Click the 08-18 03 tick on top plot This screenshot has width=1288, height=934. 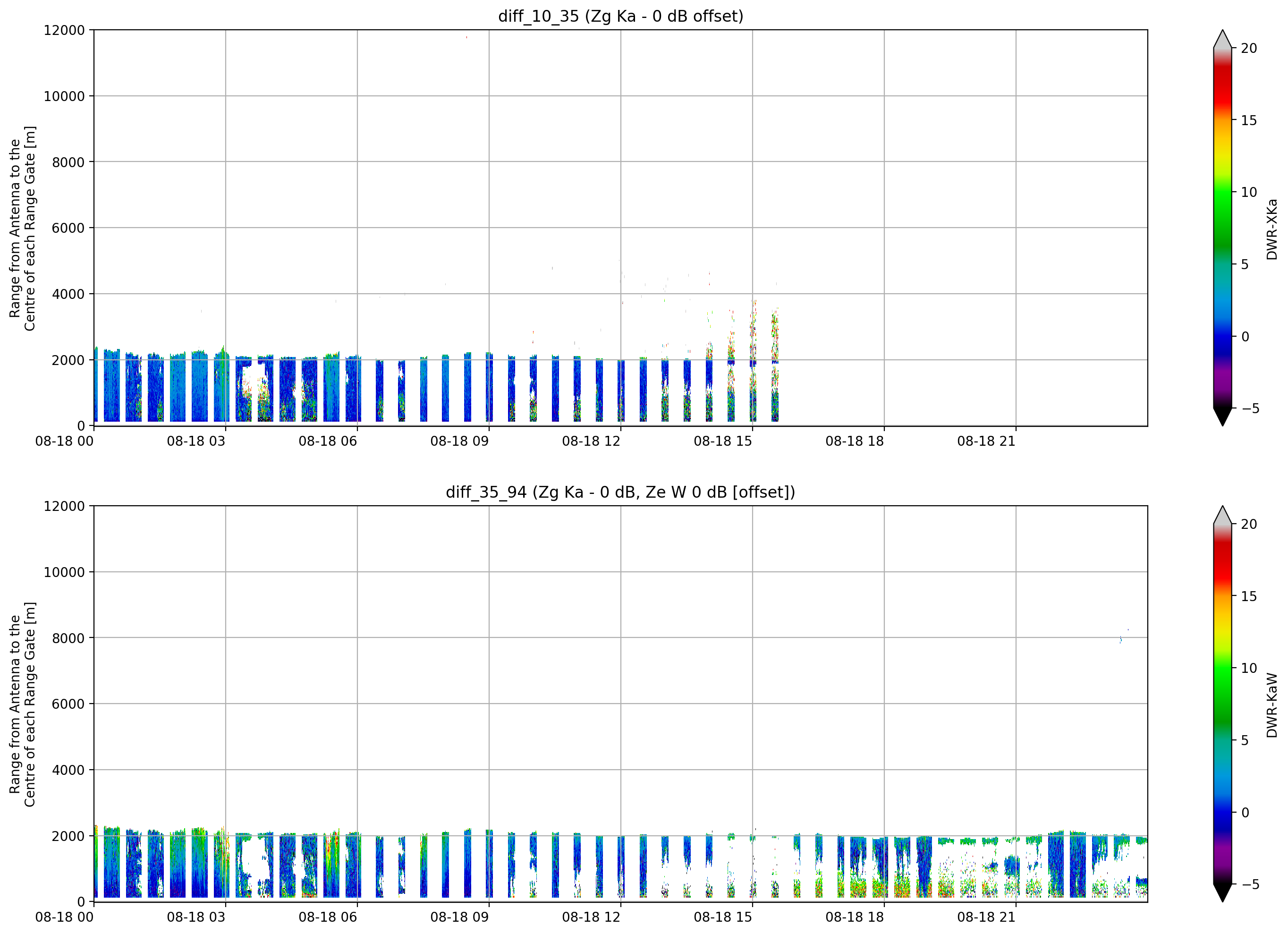[x=196, y=442]
